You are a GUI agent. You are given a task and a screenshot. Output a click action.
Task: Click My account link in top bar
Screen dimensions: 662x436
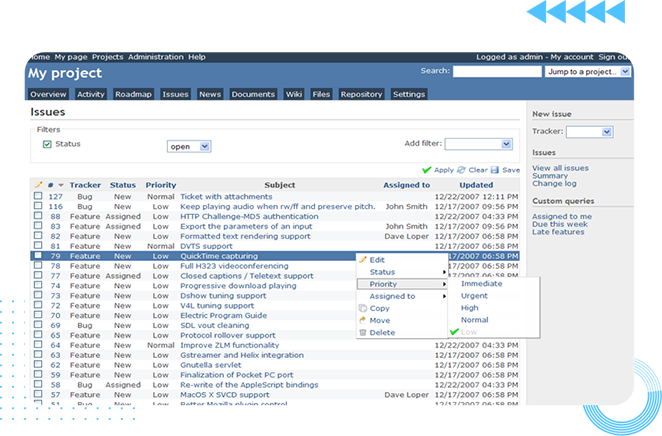572,57
